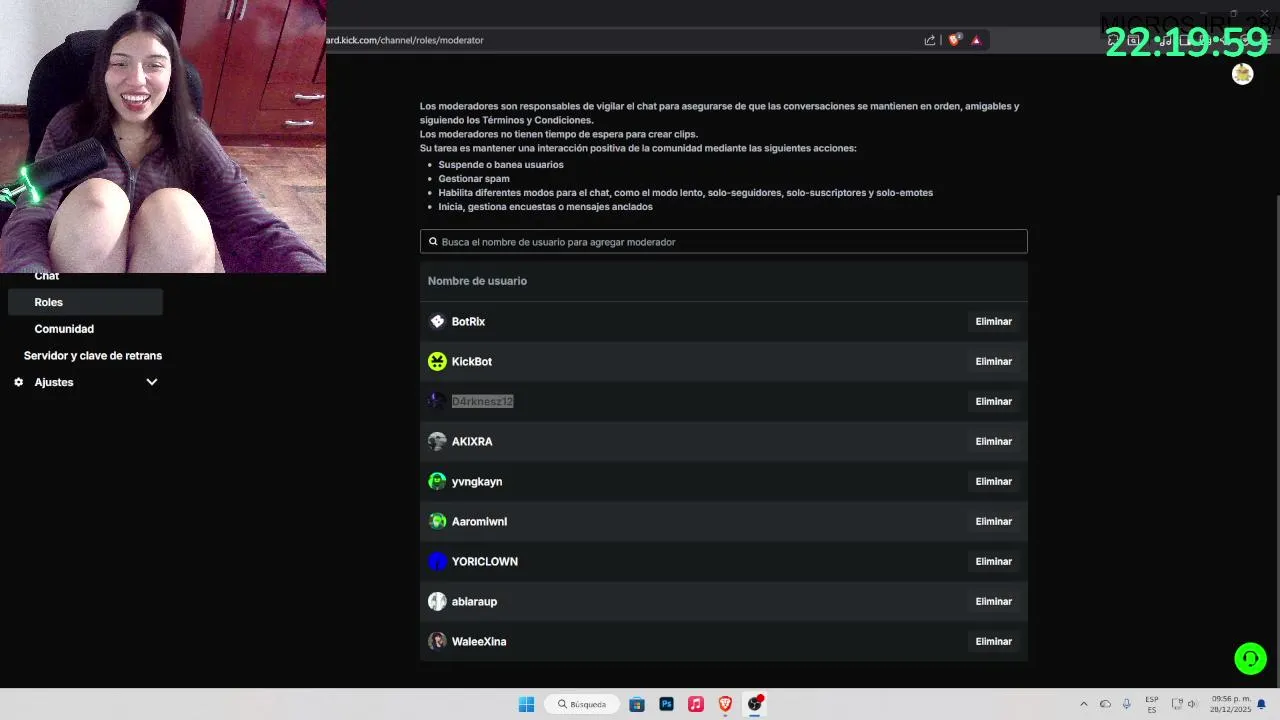Open OBS Studio from taskbar
Screen dimensions: 1280x720
755,704
